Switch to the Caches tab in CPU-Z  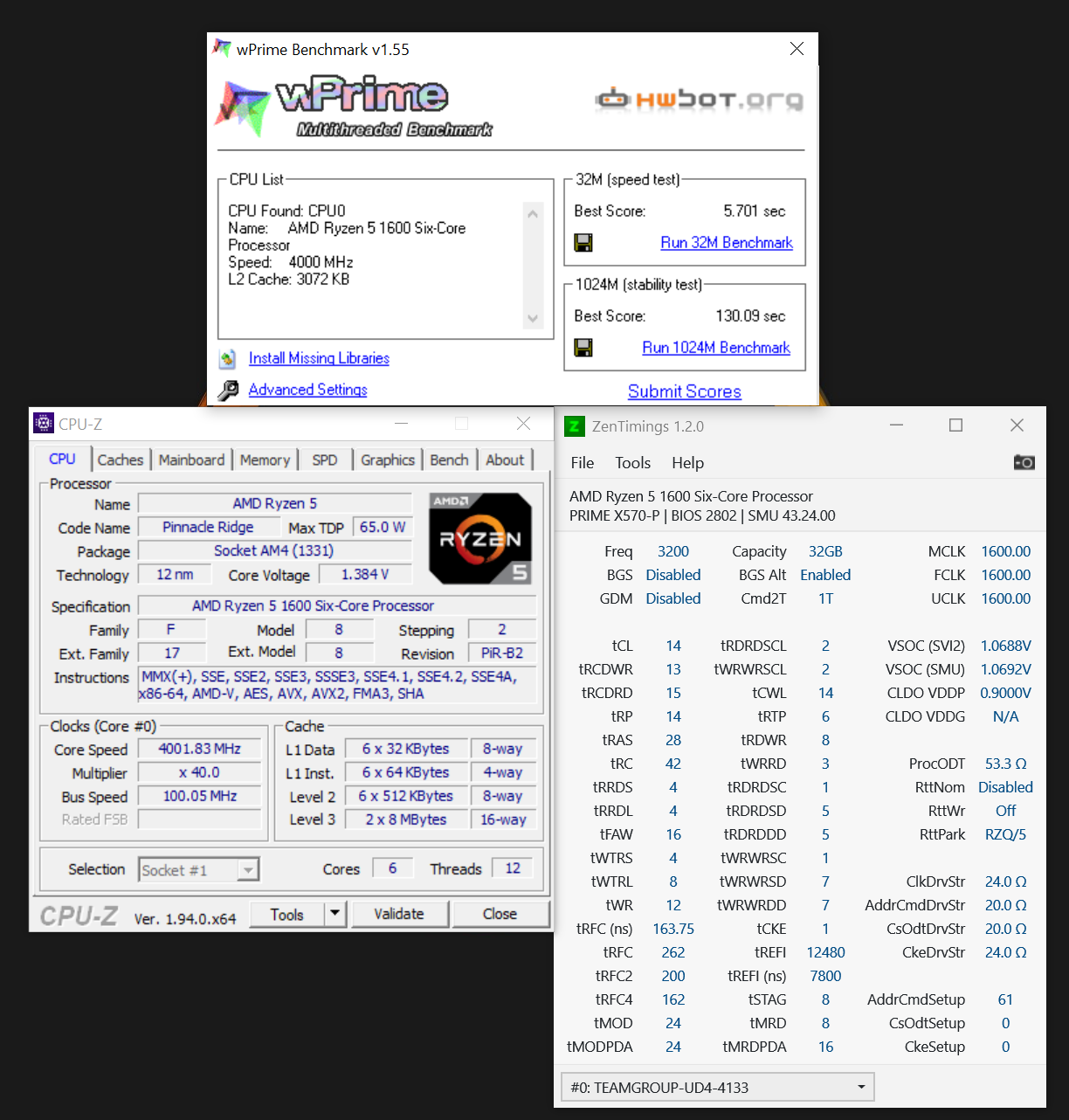coord(121,460)
